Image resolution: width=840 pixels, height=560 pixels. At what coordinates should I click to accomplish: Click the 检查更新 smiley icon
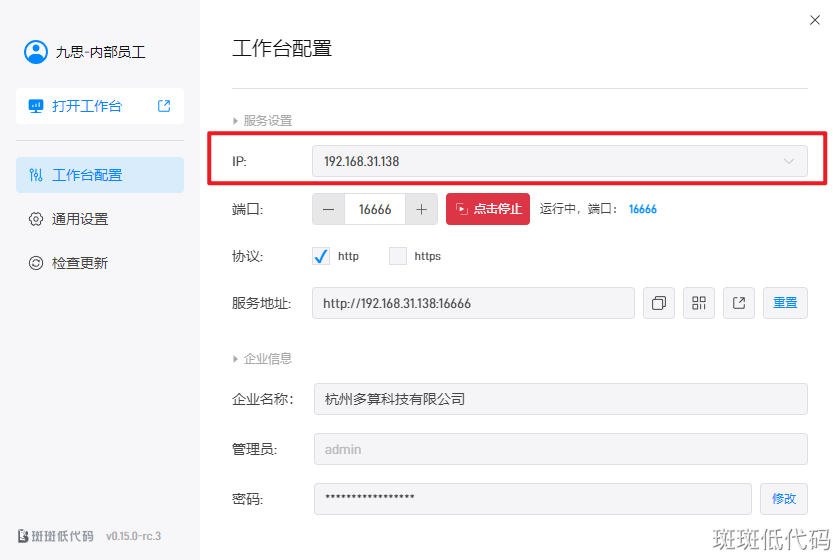click(x=36, y=263)
